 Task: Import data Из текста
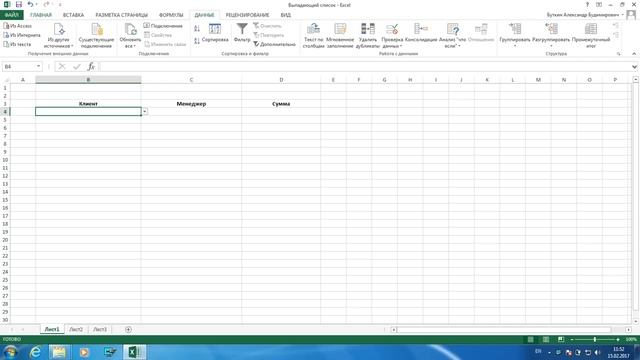(x=17, y=44)
